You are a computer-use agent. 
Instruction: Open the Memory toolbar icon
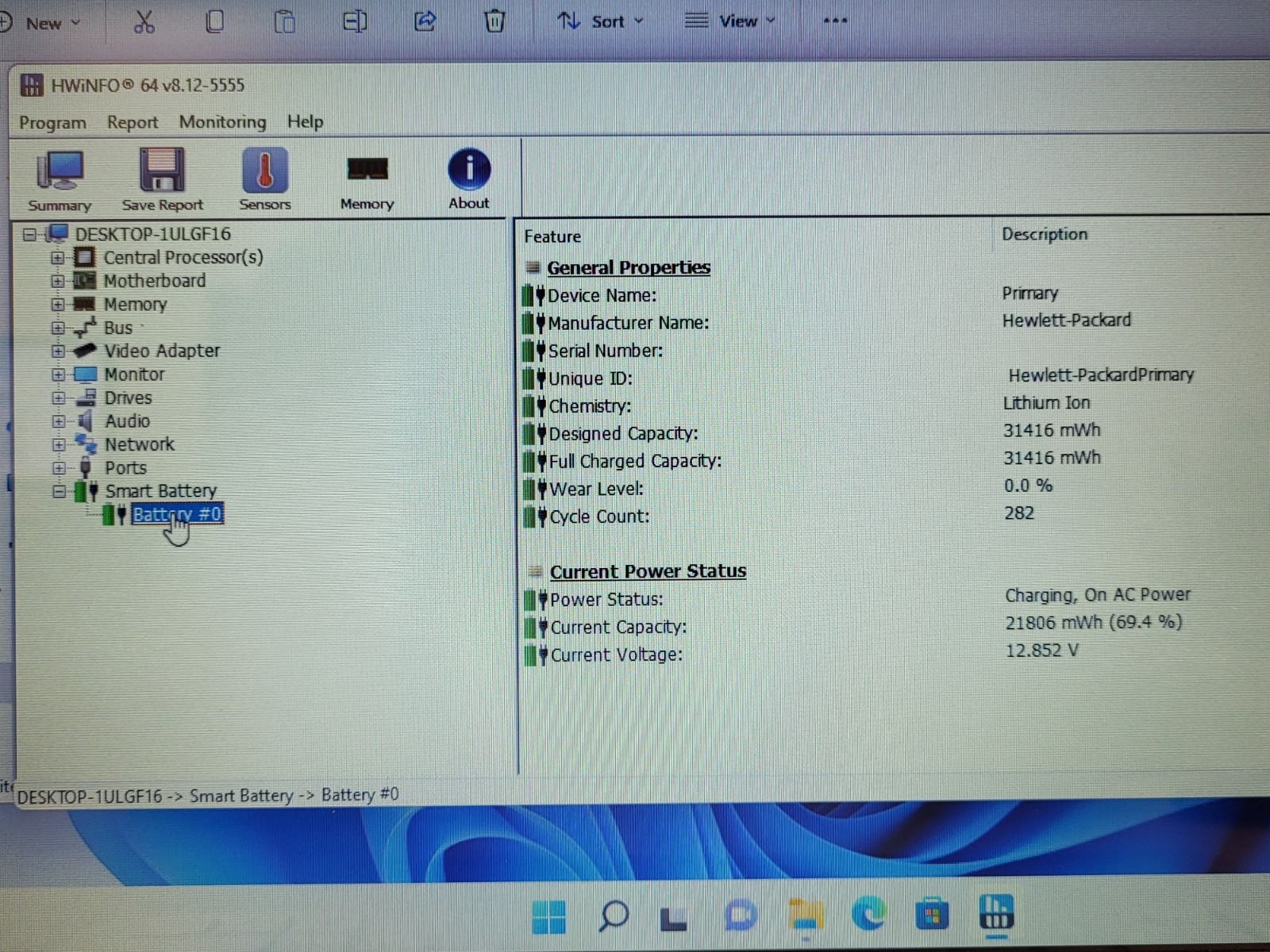click(x=367, y=182)
